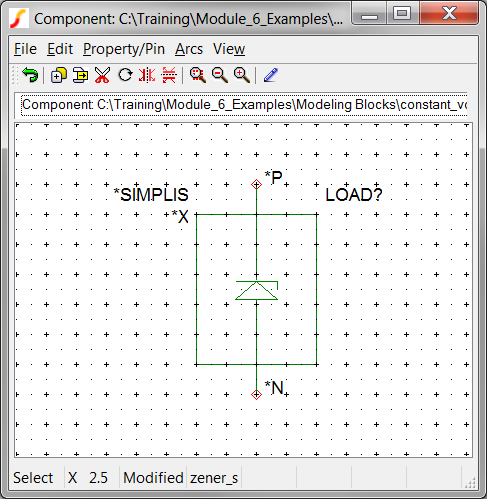This screenshot has height=499, width=487.
Task: Open the Arcs menu
Action: (x=189, y=49)
